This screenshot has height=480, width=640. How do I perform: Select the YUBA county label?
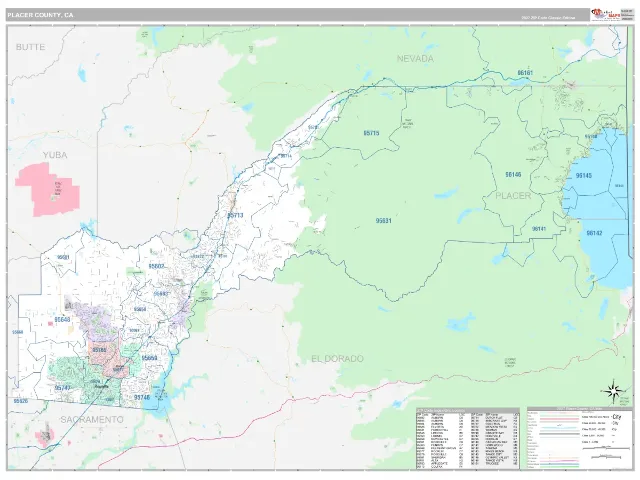coord(55,155)
